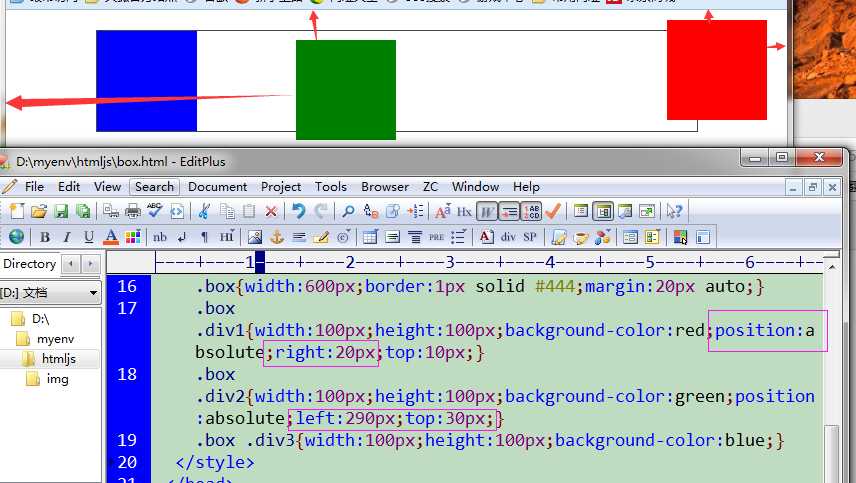The height and width of the screenshot is (483, 856).
Task: Toggle the Directory window panel button
Action: point(603,211)
